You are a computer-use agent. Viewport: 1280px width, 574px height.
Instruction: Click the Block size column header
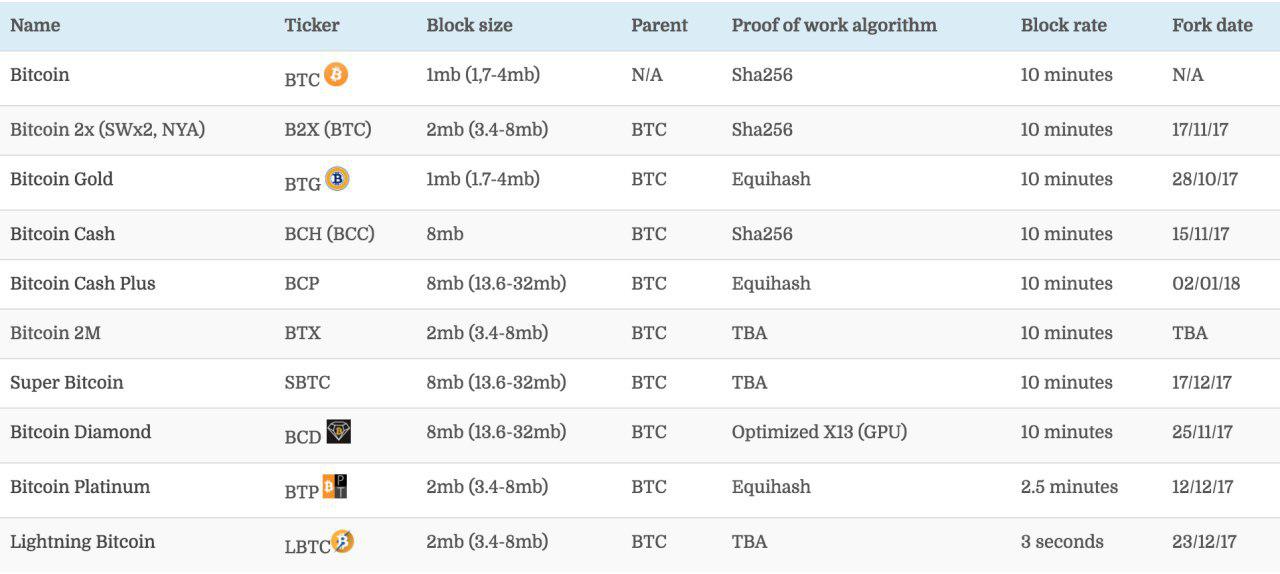[x=469, y=26]
